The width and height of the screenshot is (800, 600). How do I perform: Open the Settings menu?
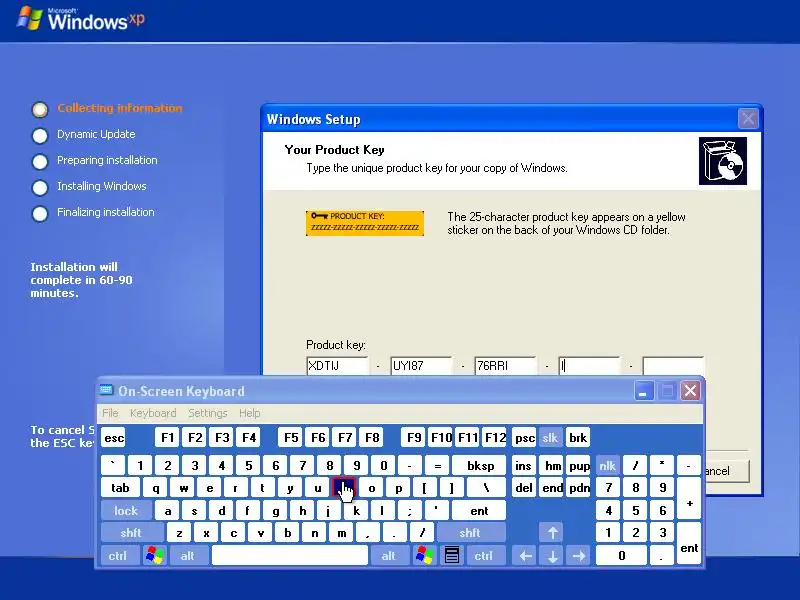pyautogui.click(x=208, y=413)
